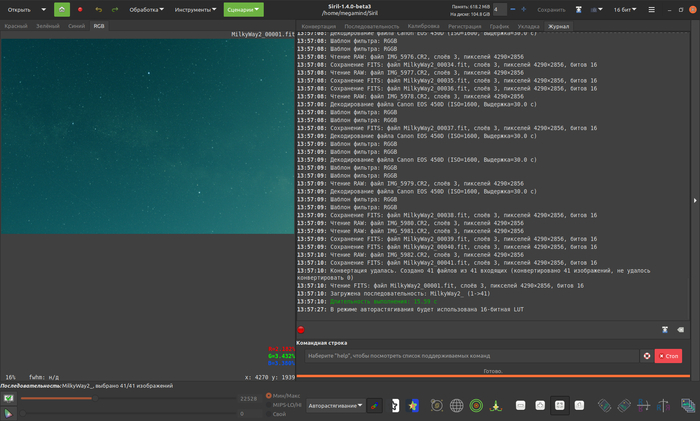Open the Авторастягивание display mode dropdown
This screenshot has height=421, width=700.
[x=336, y=405]
